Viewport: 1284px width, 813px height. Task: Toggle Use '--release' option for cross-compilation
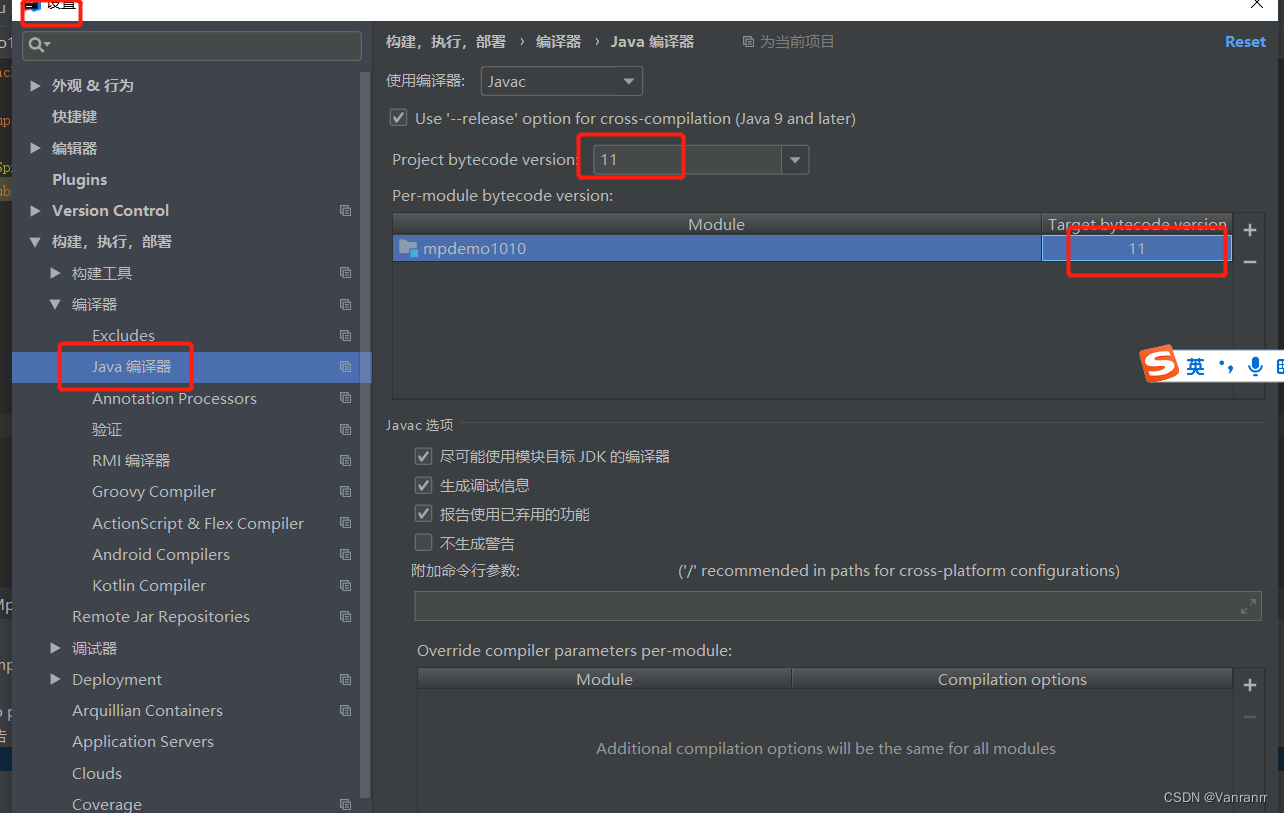point(399,118)
